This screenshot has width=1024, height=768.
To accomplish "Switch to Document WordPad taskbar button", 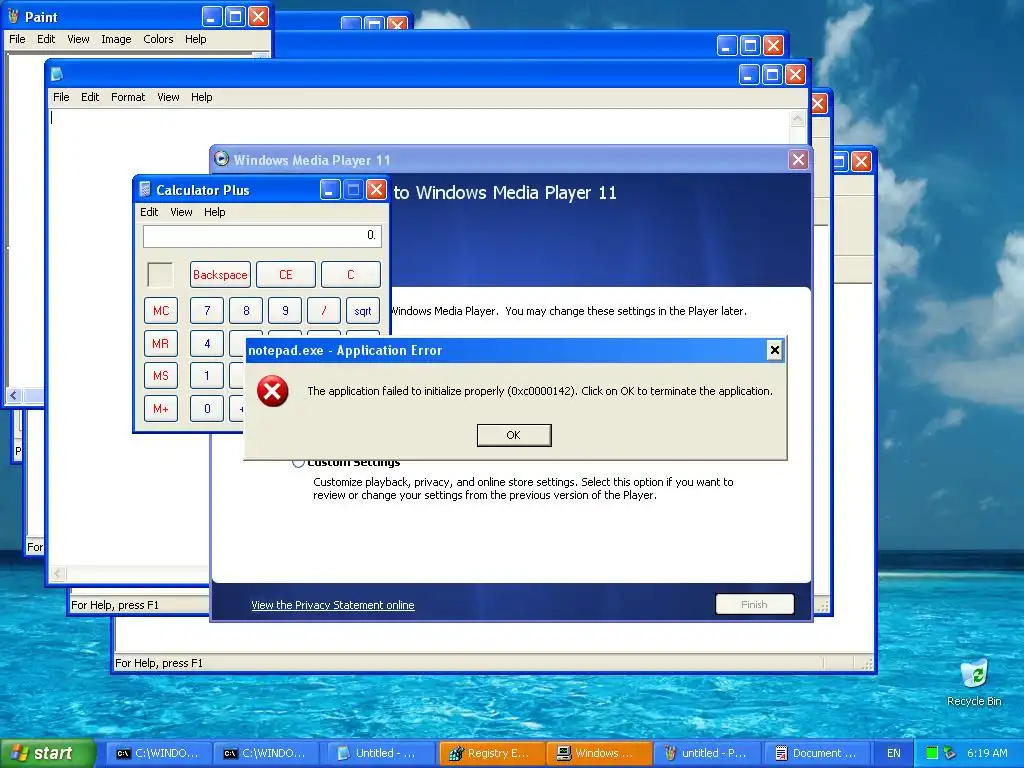I will coord(816,753).
